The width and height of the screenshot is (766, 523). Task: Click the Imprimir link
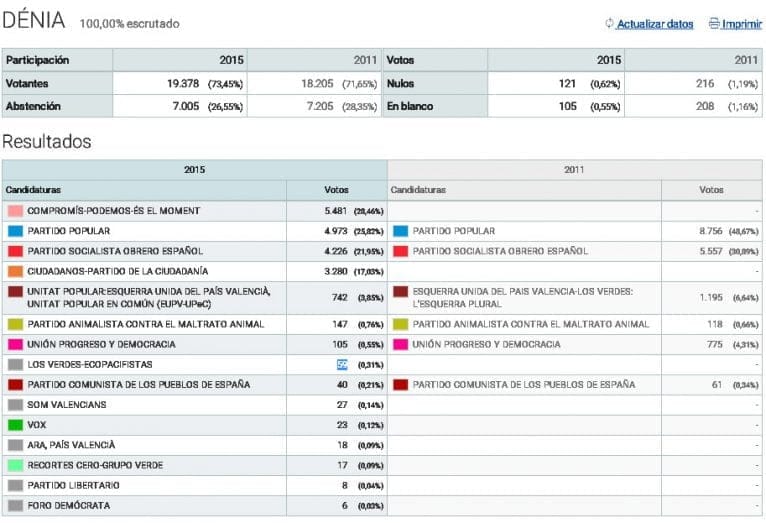(742, 24)
